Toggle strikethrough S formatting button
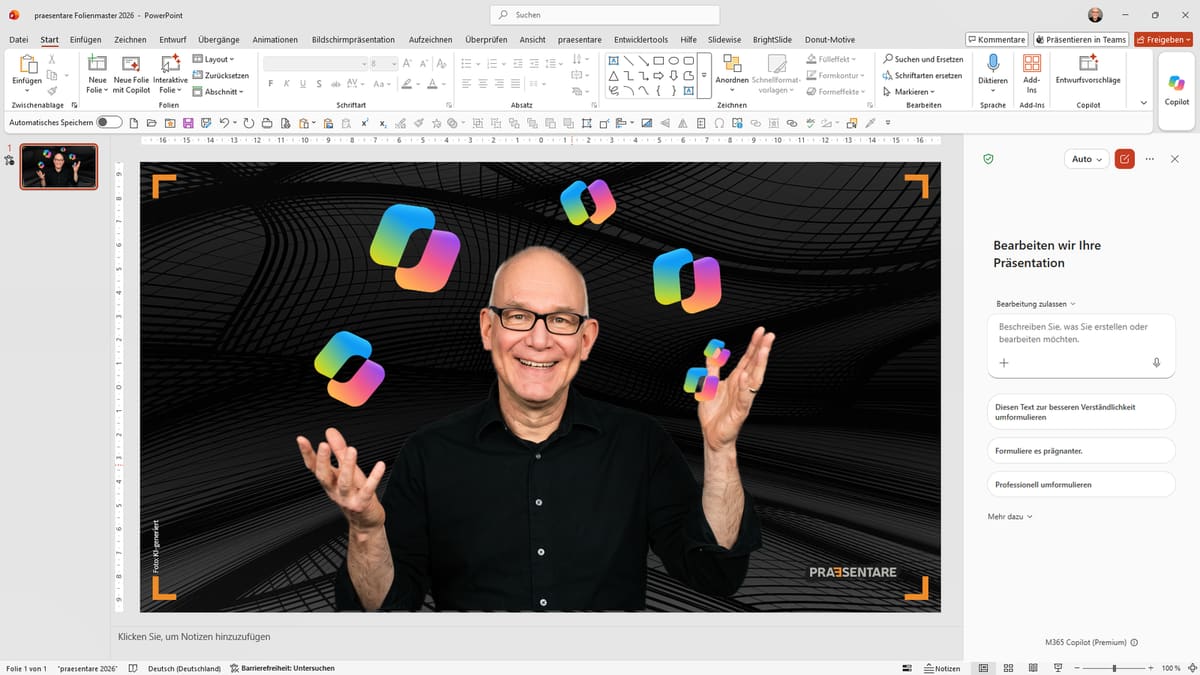Image resolution: width=1200 pixels, height=675 pixels. [x=318, y=84]
